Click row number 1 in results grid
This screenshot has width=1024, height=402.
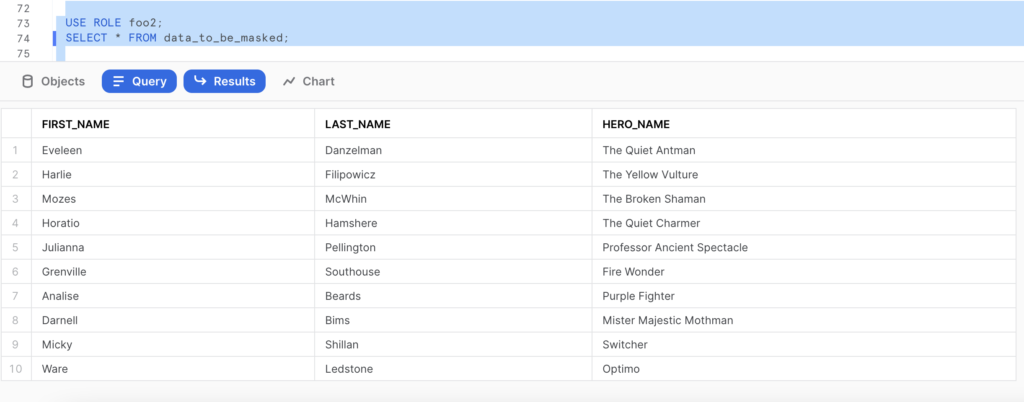[x=16, y=150]
